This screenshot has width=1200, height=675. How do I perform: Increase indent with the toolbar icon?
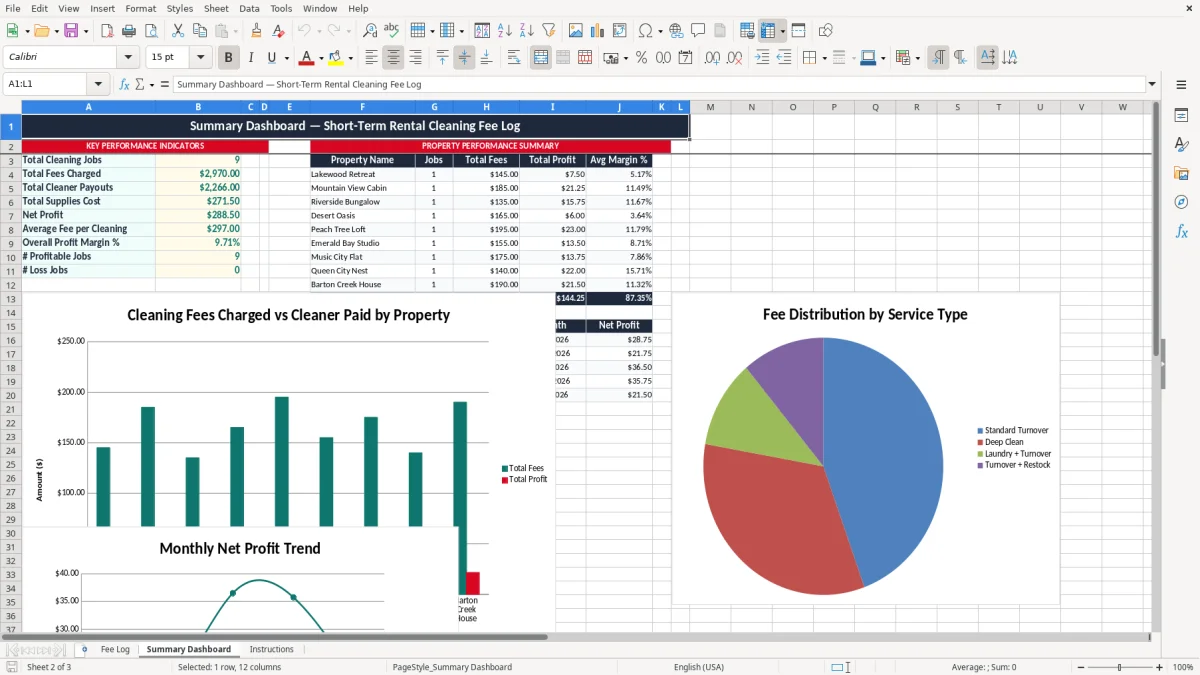point(762,58)
